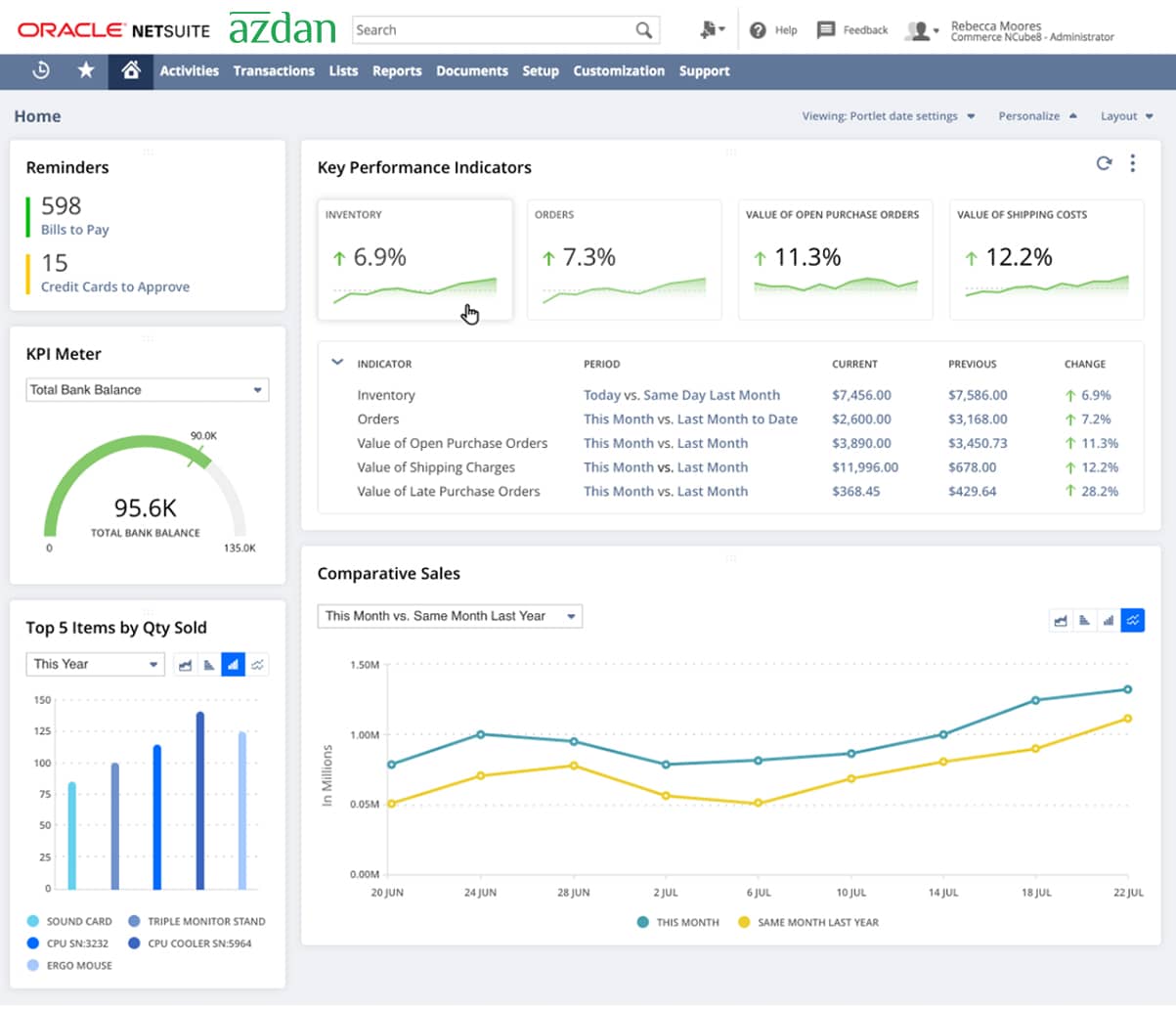Open the Transactions menu

pyautogui.click(x=273, y=70)
